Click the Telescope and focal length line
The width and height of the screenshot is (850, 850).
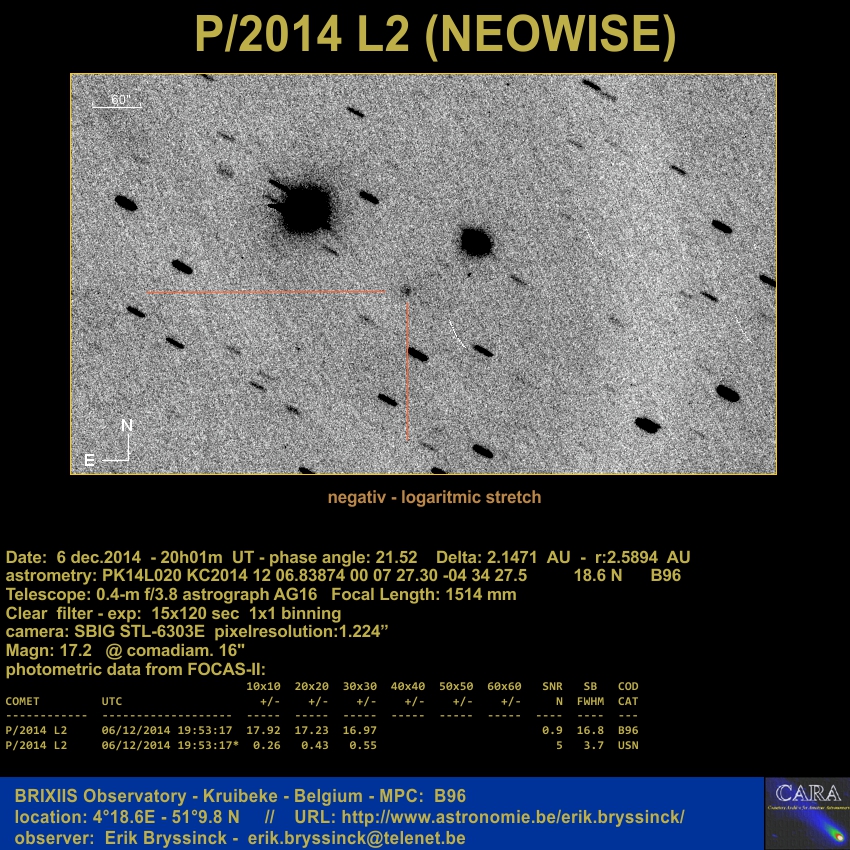261,594
